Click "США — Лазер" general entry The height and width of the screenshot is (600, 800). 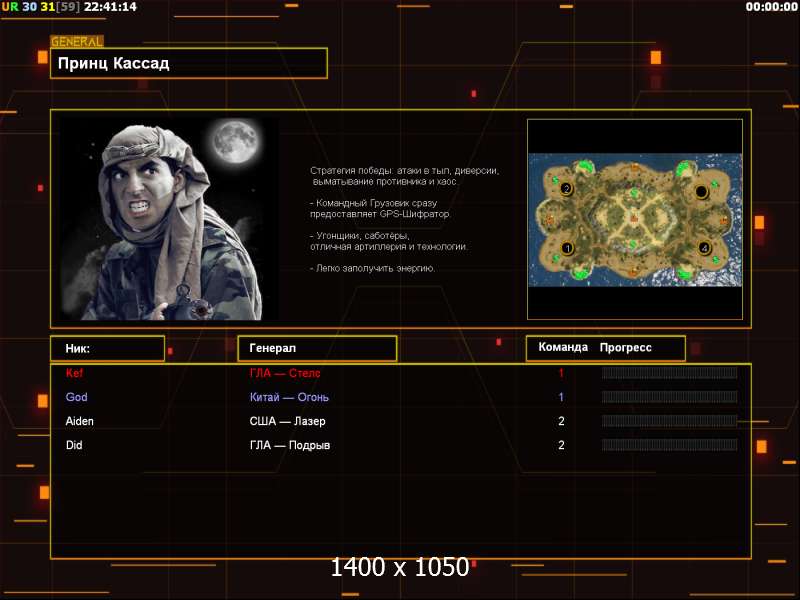[287, 421]
